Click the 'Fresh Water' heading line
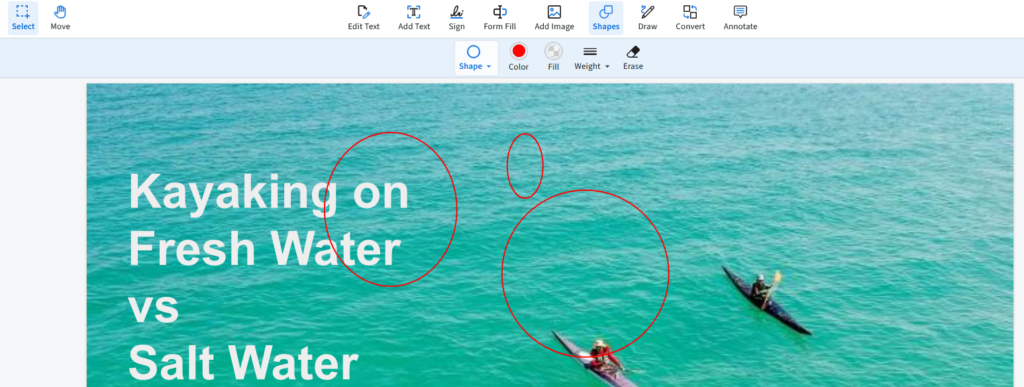This screenshot has width=1024, height=387. (264, 249)
